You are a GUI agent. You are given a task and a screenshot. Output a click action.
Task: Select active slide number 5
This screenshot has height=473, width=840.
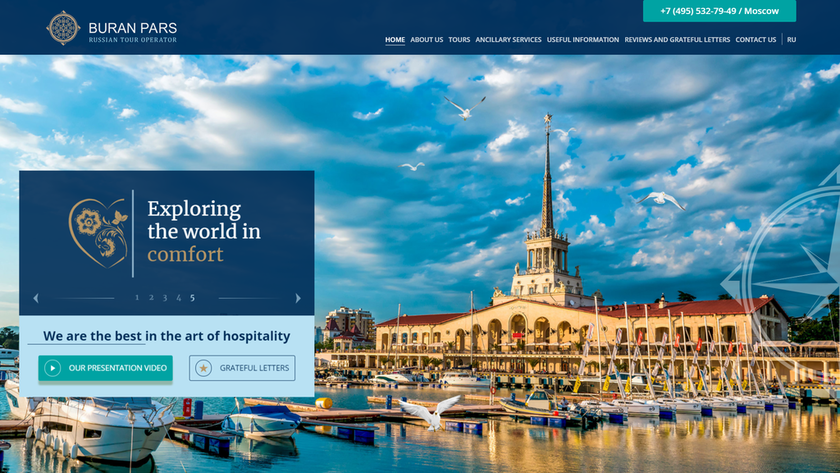192,298
